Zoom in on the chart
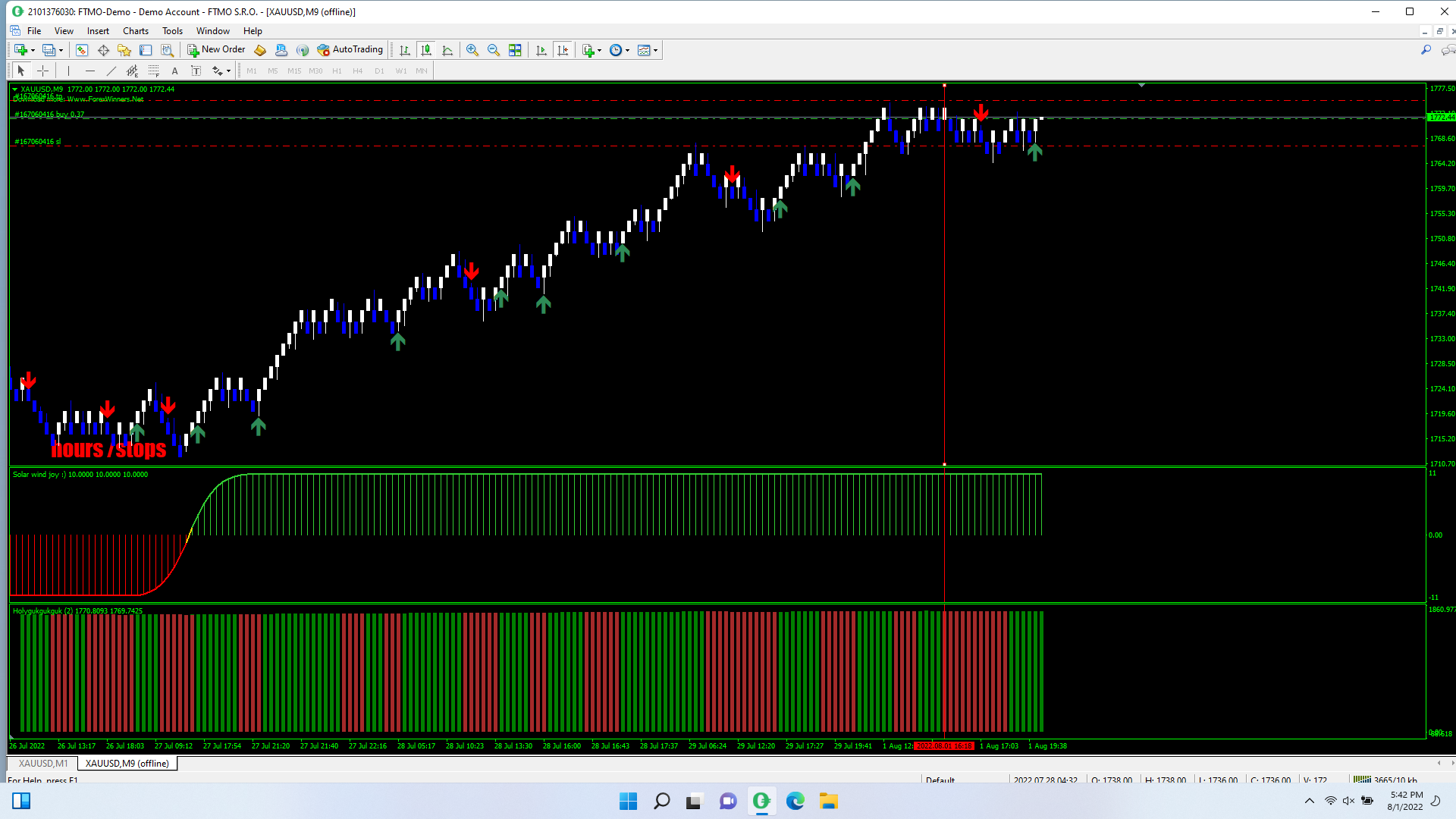The image size is (1456, 819). [472, 50]
